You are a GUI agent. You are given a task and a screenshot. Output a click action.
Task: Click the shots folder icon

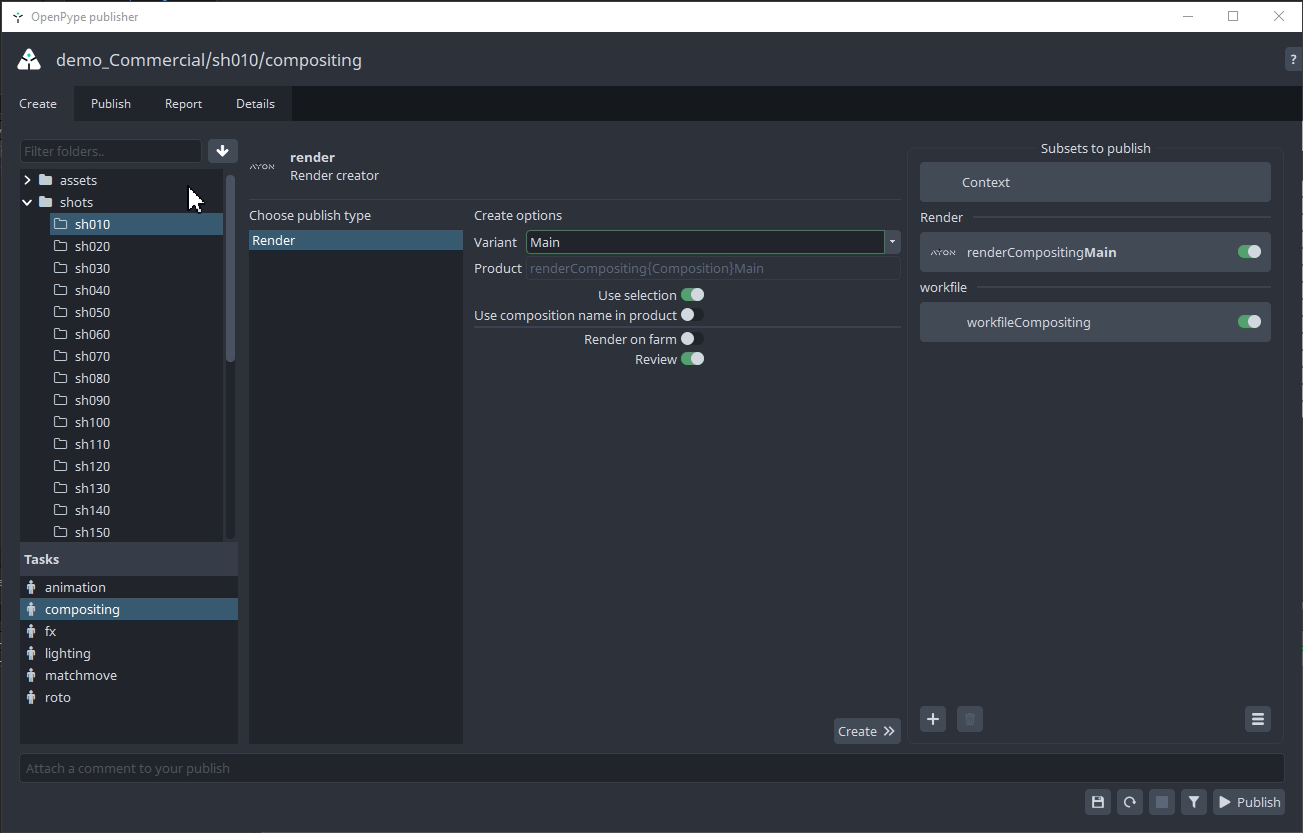pos(45,202)
